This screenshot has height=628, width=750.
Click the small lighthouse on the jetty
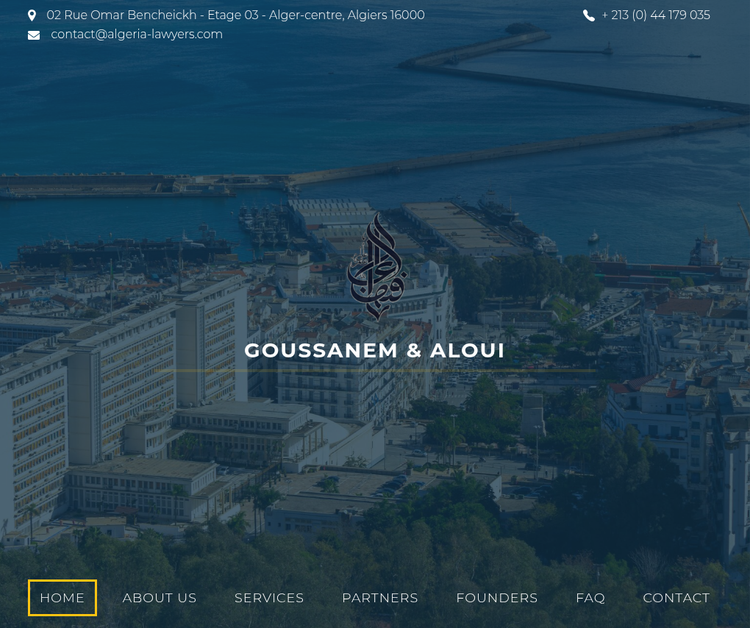[608, 48]
